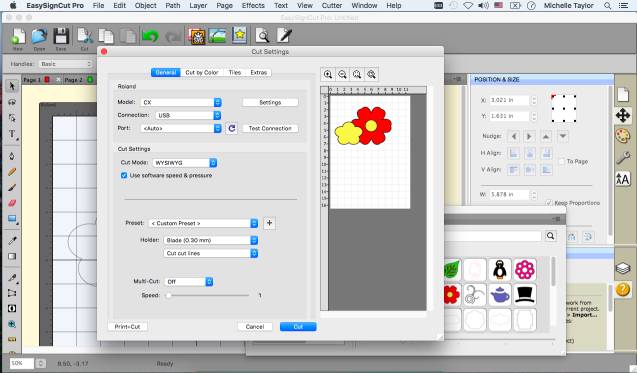Open the Port Auto dropdown

point(181,128)
